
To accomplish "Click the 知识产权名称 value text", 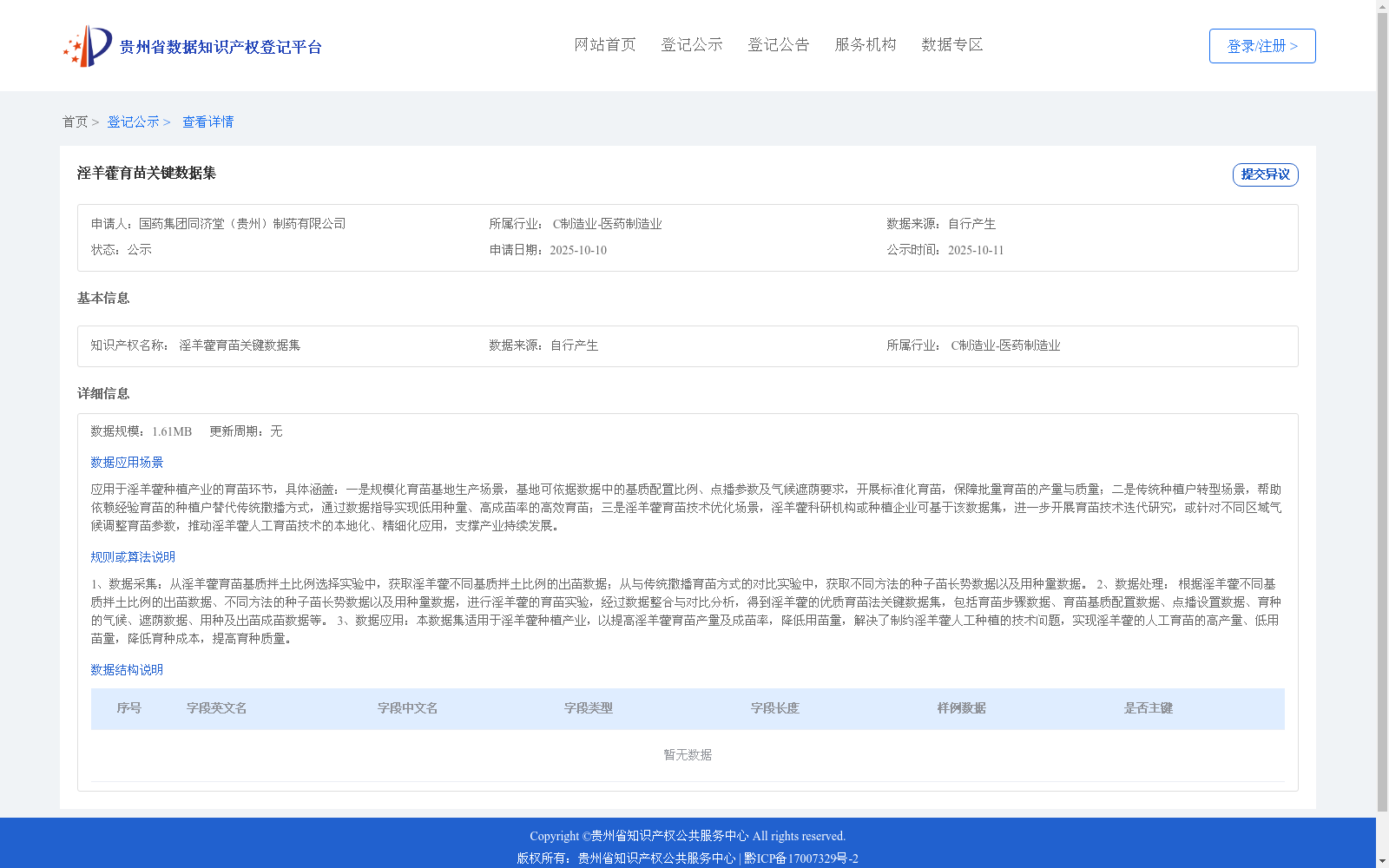I will (x=240, y=345).
